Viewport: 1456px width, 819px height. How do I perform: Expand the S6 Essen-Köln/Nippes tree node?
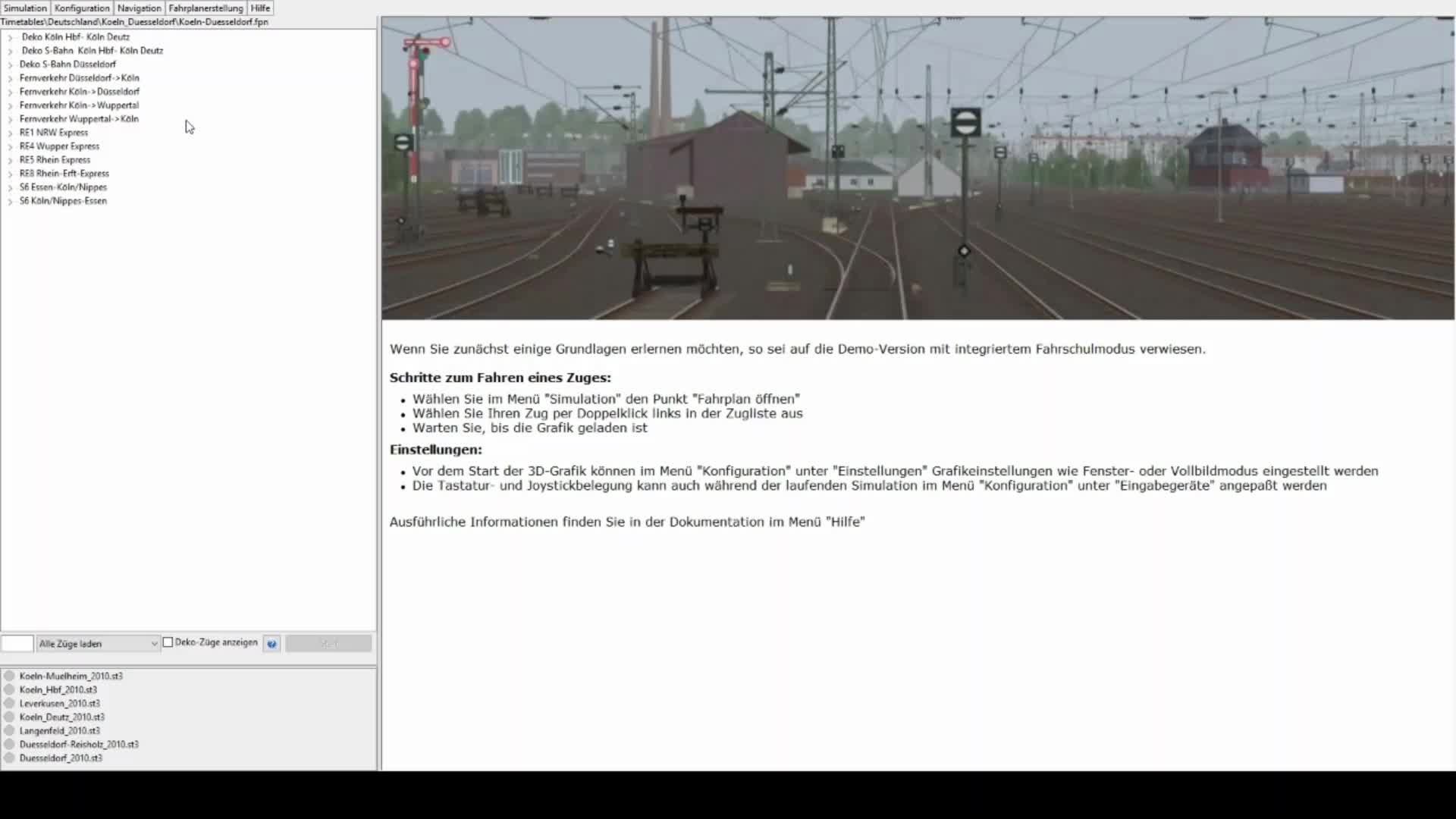coord(10,187)
